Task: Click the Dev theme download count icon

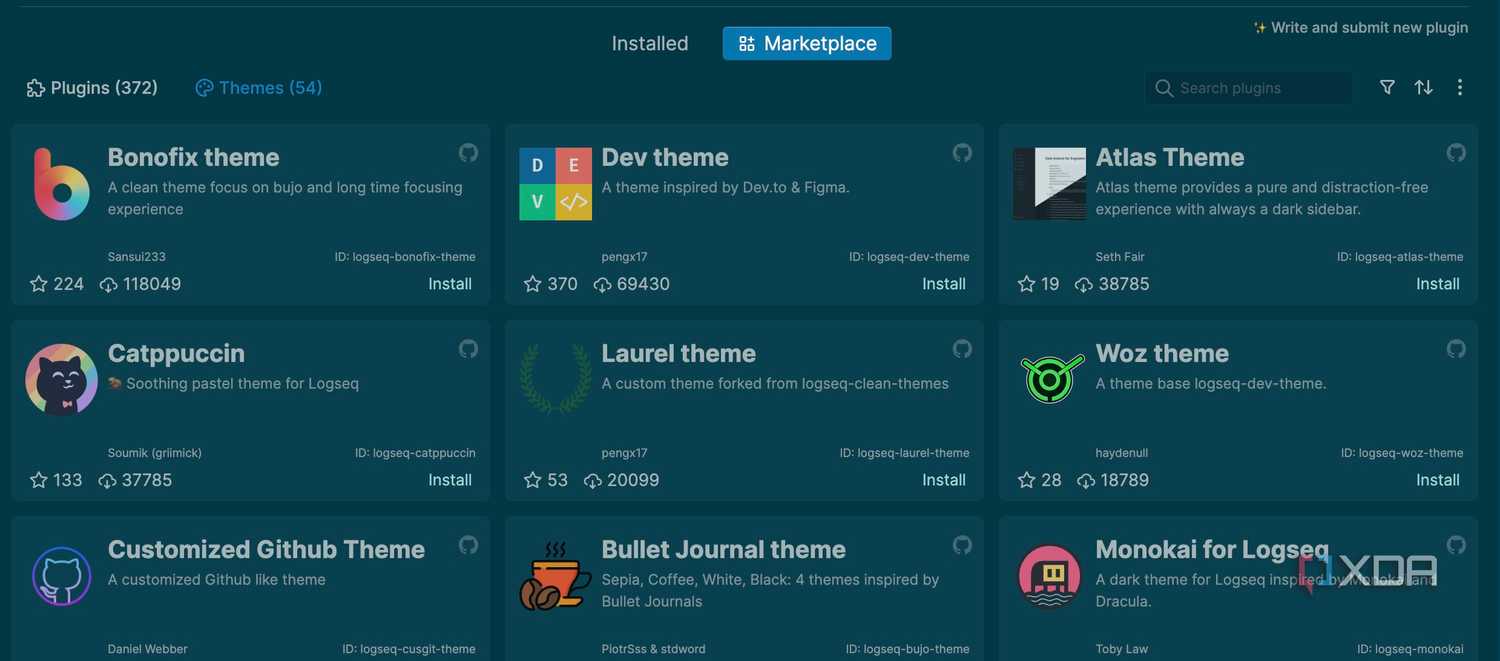Action: (602, 285)
